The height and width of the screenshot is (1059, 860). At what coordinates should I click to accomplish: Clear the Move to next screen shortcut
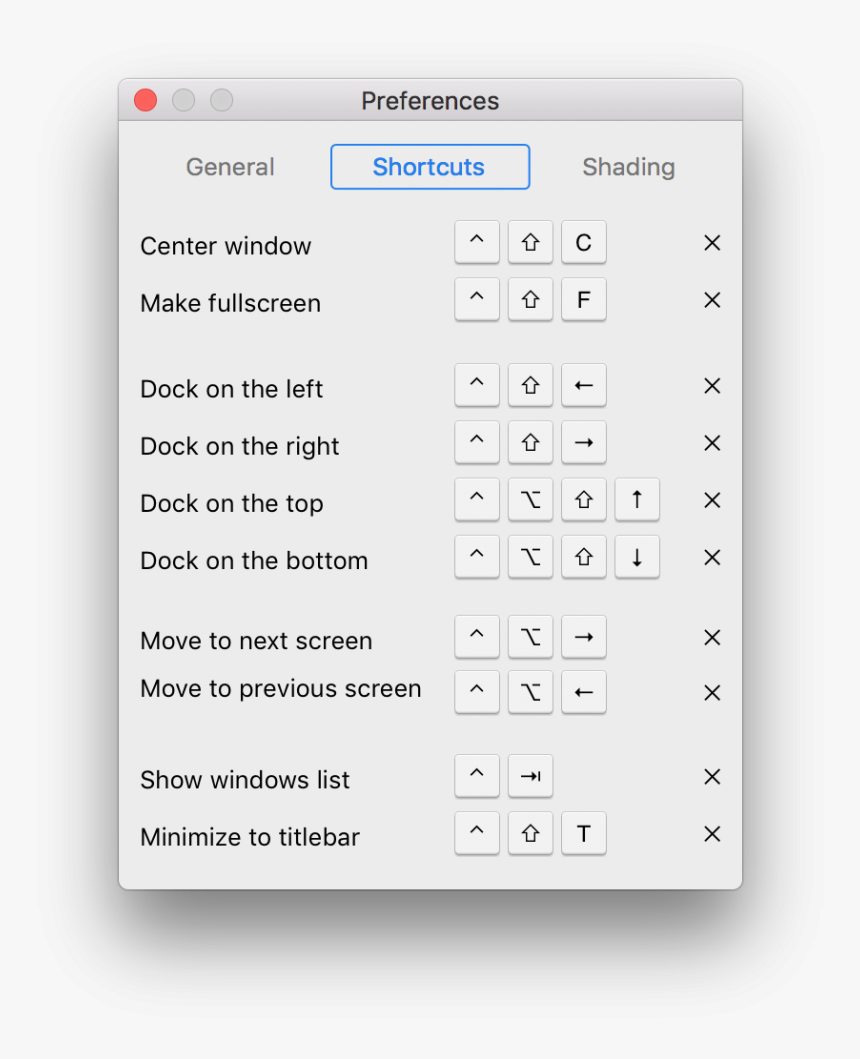point(712,637)
